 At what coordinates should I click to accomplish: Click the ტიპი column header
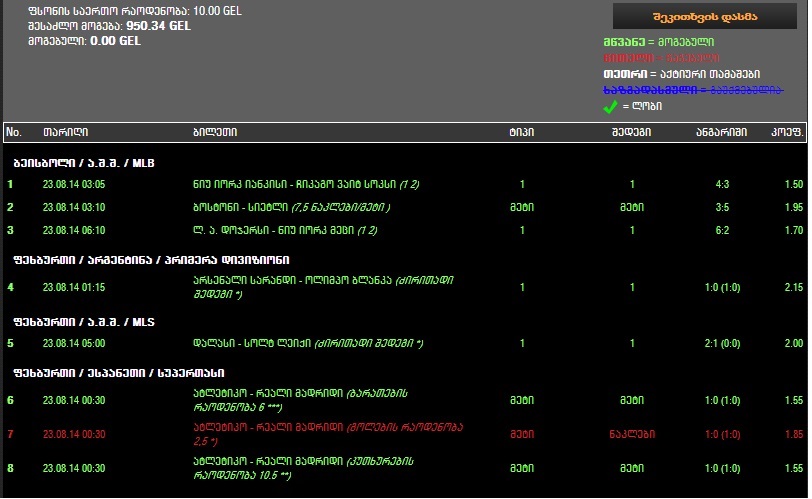(521, 133)
